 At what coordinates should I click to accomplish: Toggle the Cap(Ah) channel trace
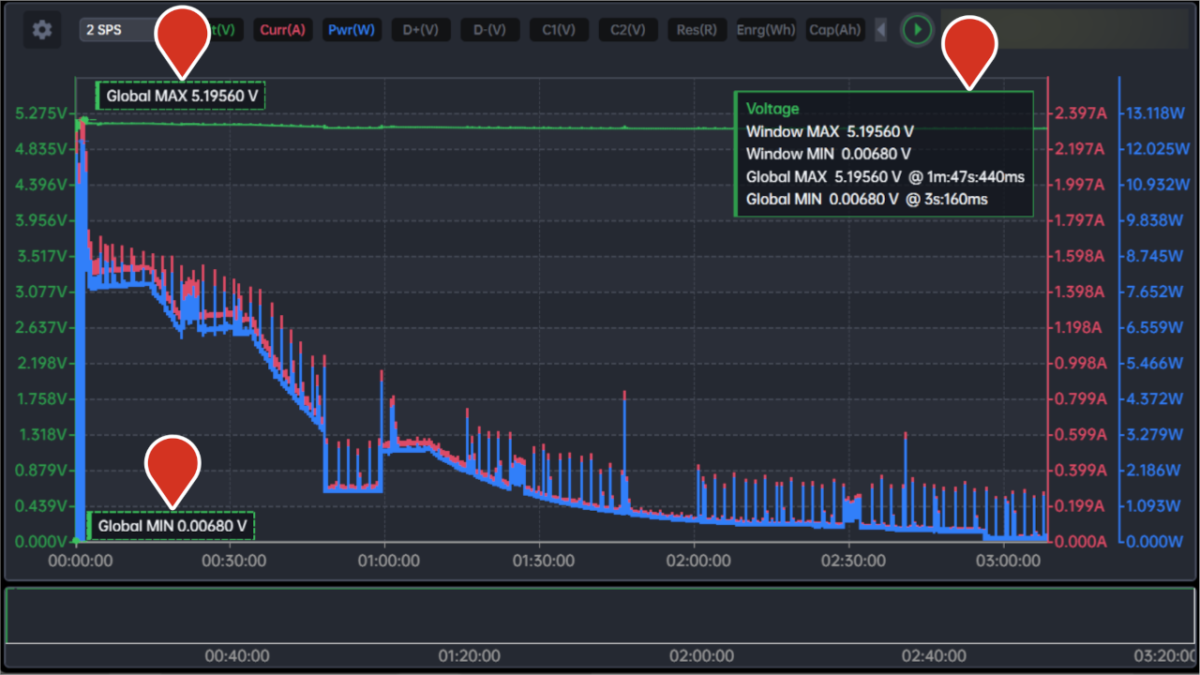point(835,30)
